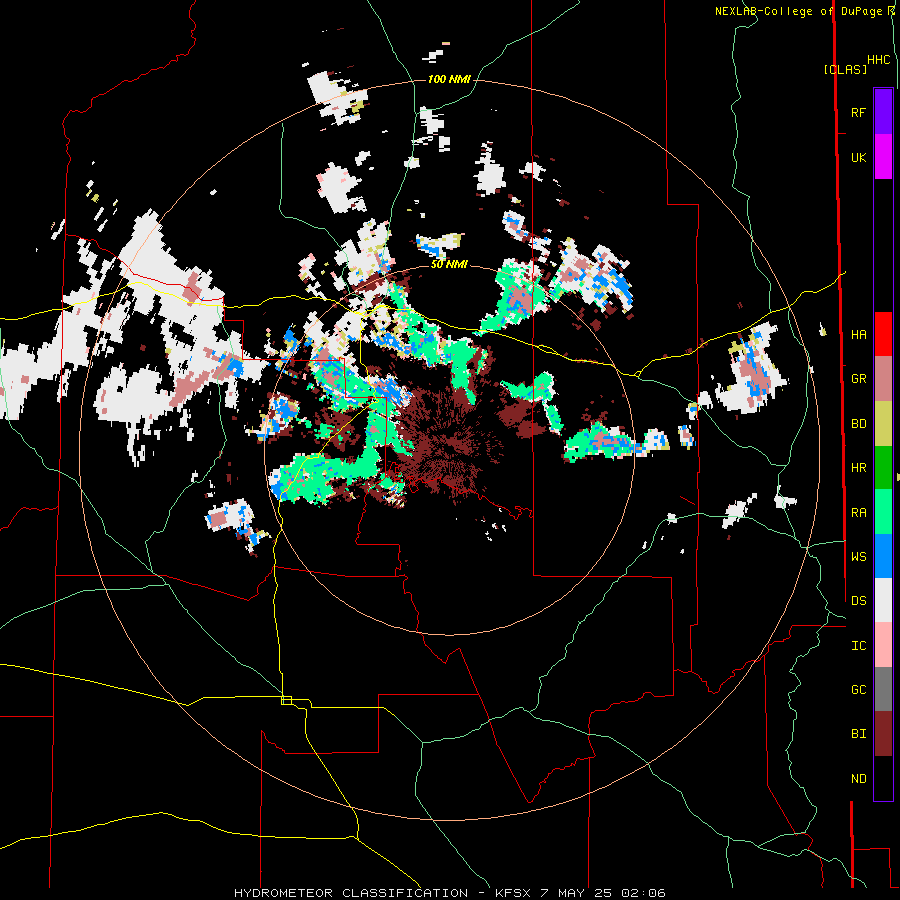Click the brown BI legend swatch
Image resolution: width=900 pixels, height=900 pixels.
(883, 734)
